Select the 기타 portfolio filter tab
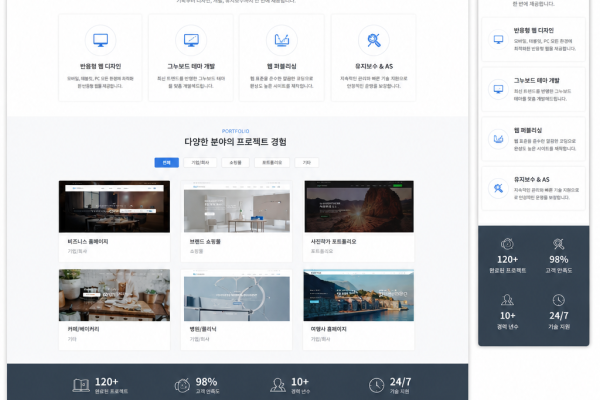Screen dimensions: 600x400 (307, 162)
